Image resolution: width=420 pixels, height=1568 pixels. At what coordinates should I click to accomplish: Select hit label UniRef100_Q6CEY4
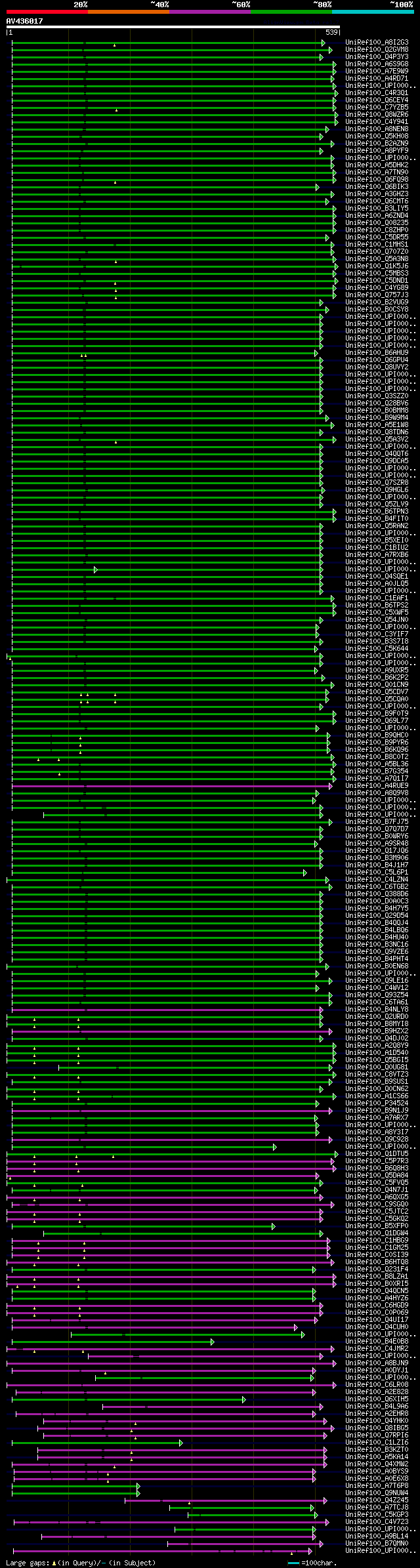[x=377, y=100]
